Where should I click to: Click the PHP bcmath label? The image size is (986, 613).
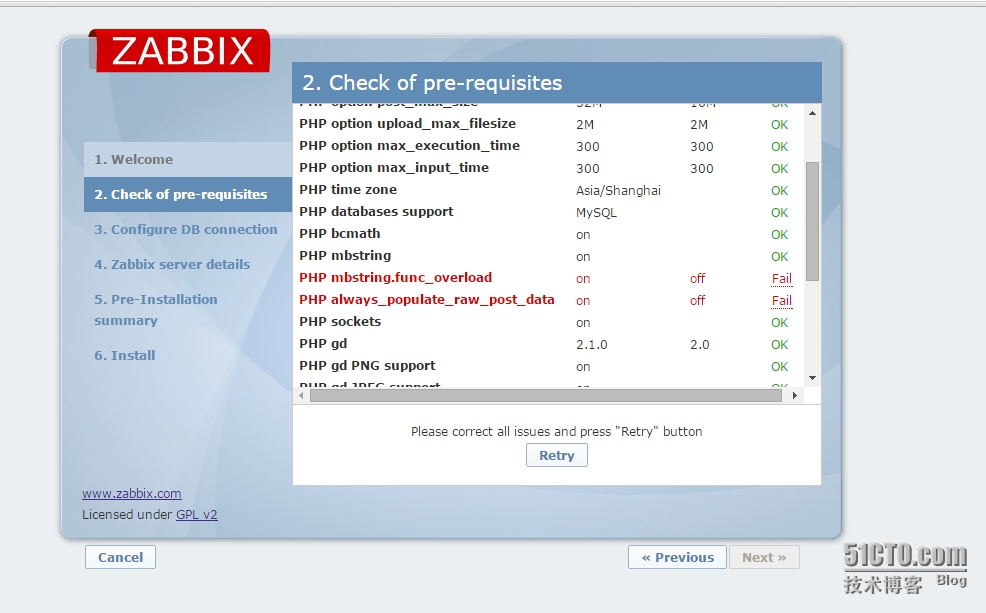(340, 234)
